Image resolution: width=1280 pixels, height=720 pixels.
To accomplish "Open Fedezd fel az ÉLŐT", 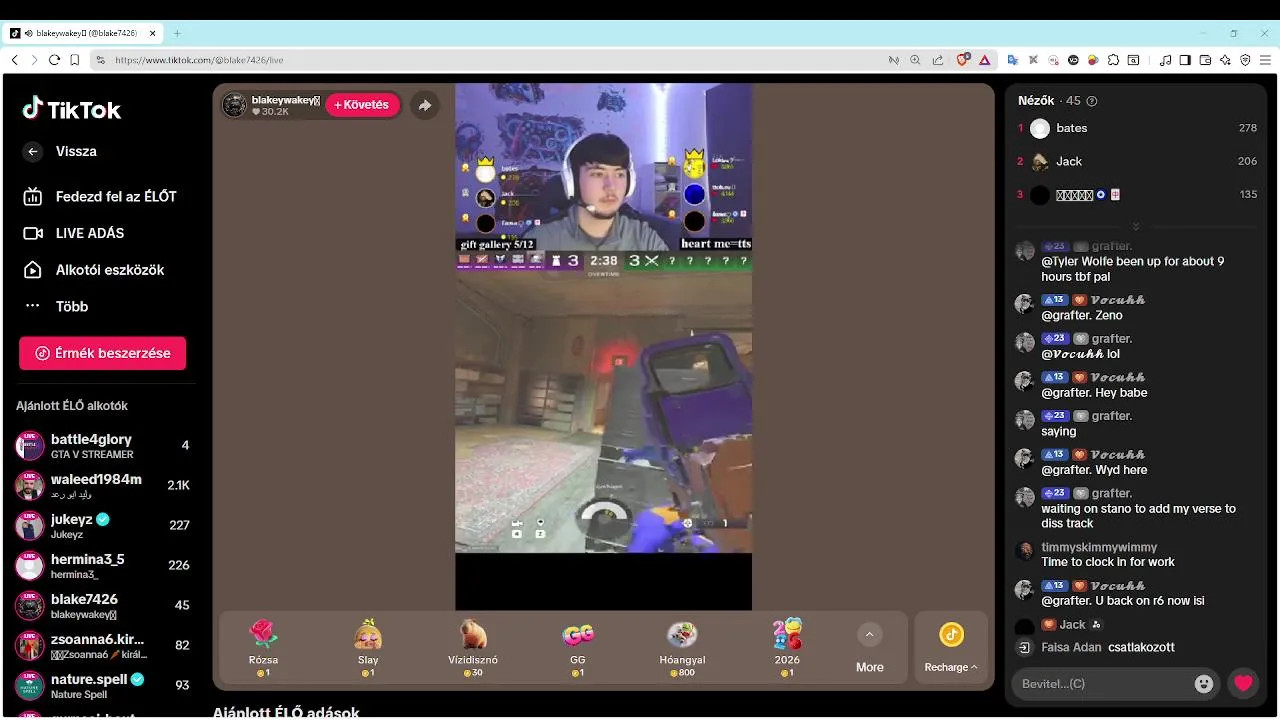I will (100, 197).
